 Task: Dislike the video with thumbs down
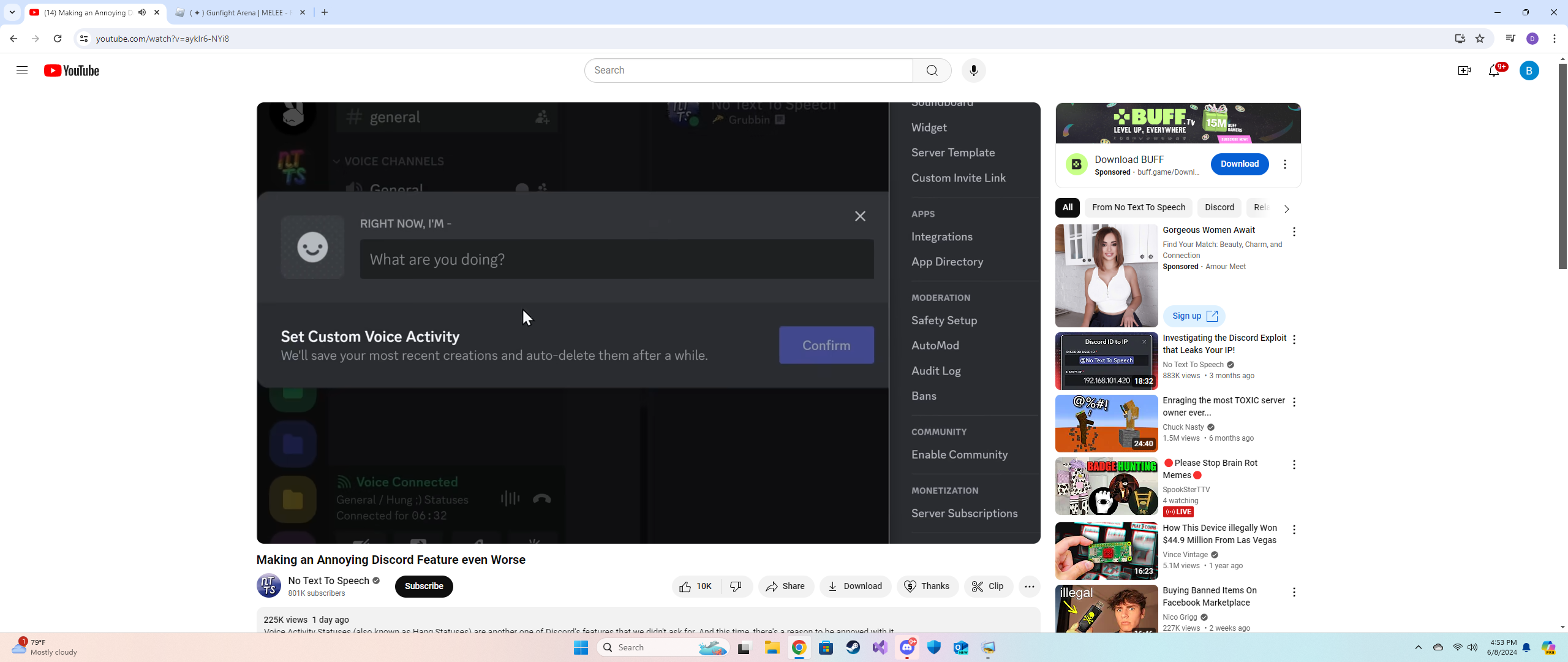[x=736, y=587]
